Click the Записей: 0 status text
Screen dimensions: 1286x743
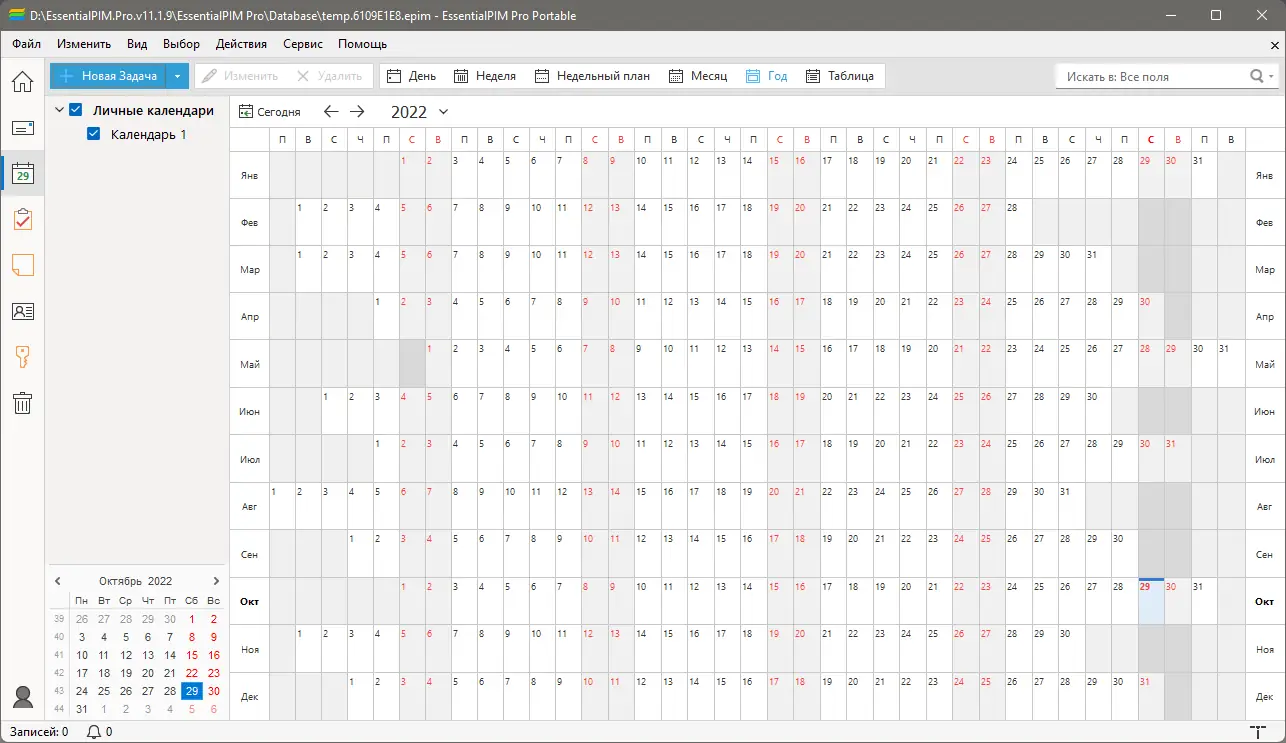coord(38,732)
